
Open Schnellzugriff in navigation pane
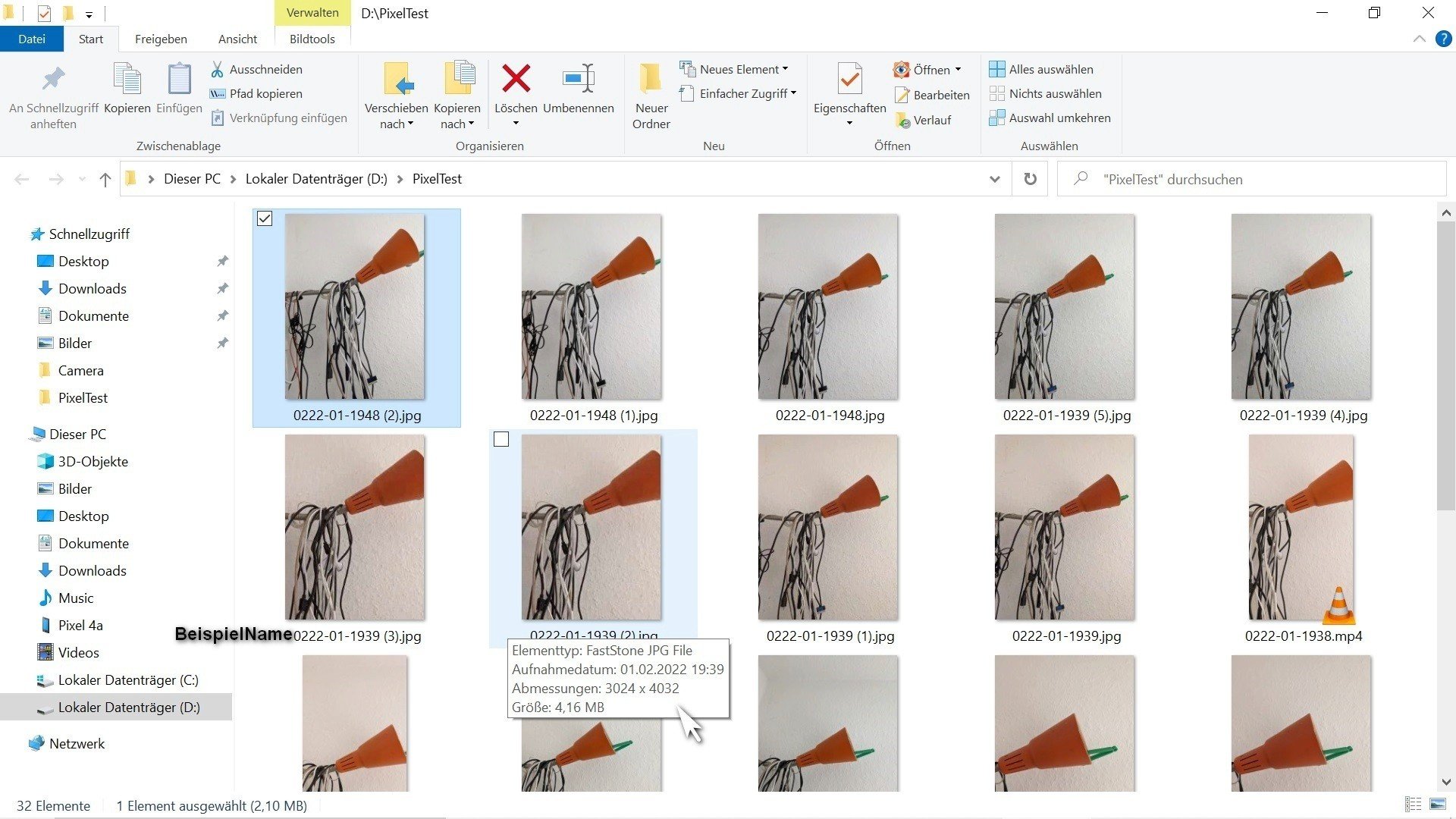point(89,234)
